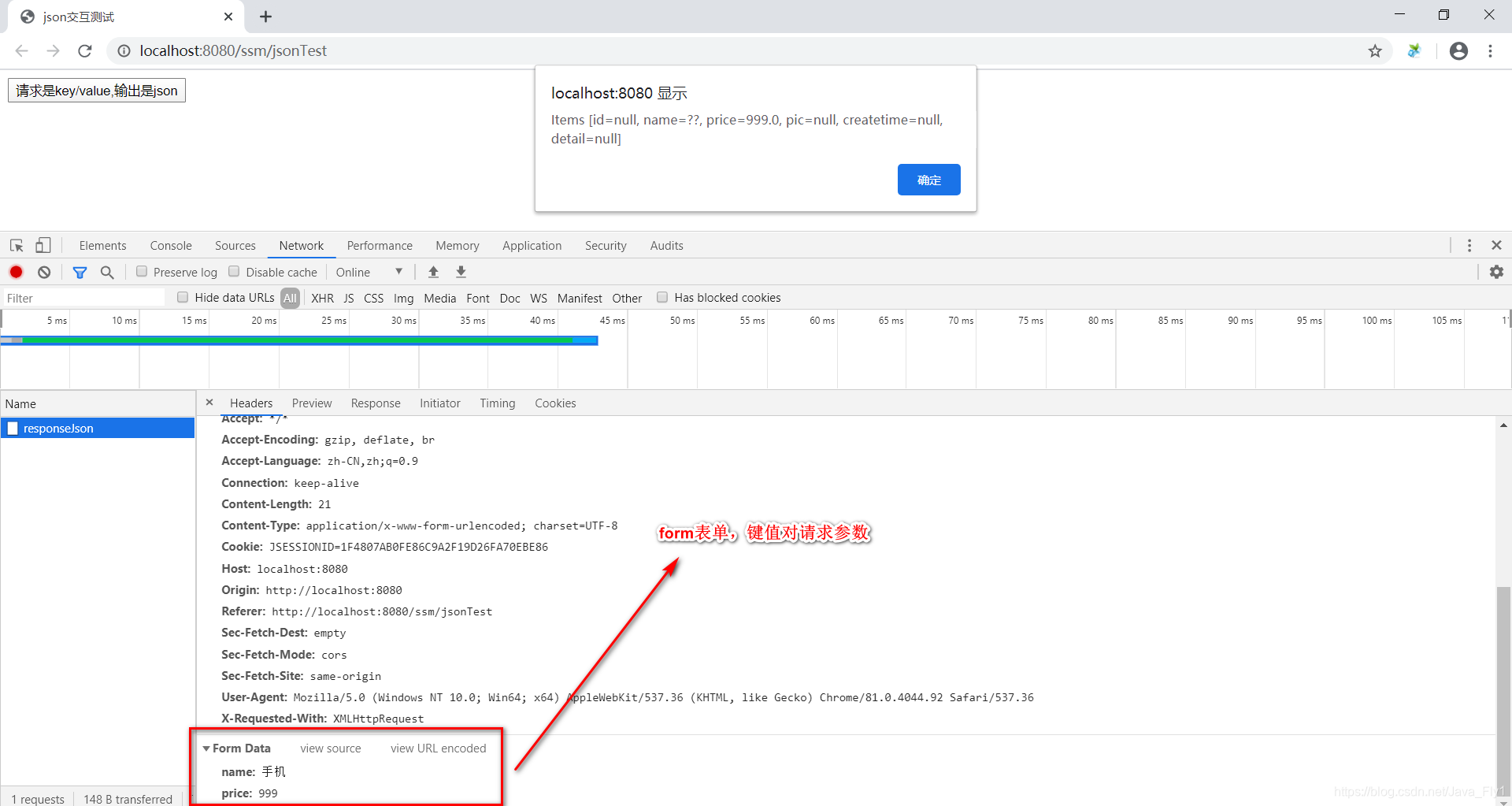Click view URL encoded link

439,748
